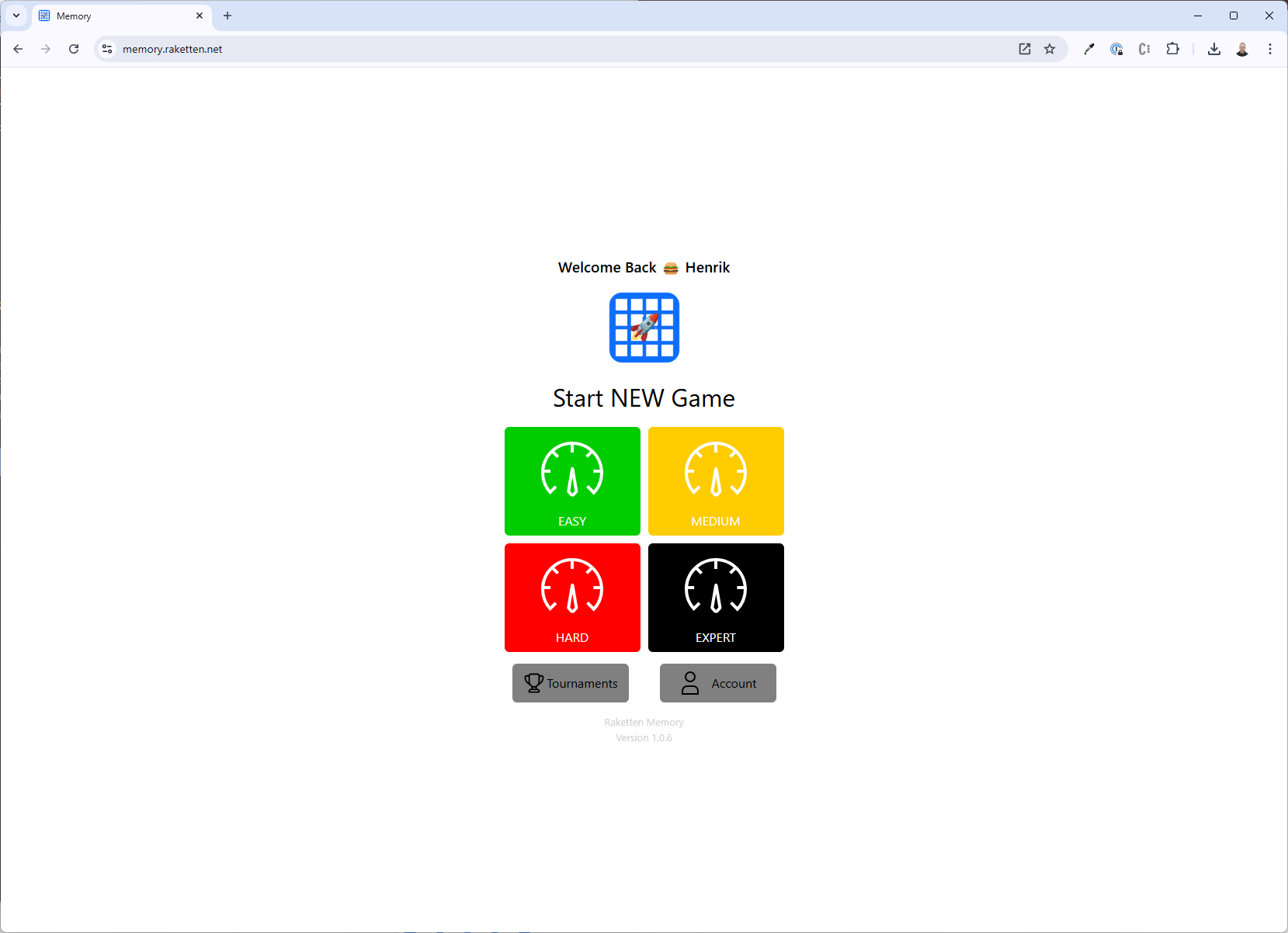Choose the black EXPERT difficulty tile
This screenshot has height=933, width=1288.
pos(716,598)
